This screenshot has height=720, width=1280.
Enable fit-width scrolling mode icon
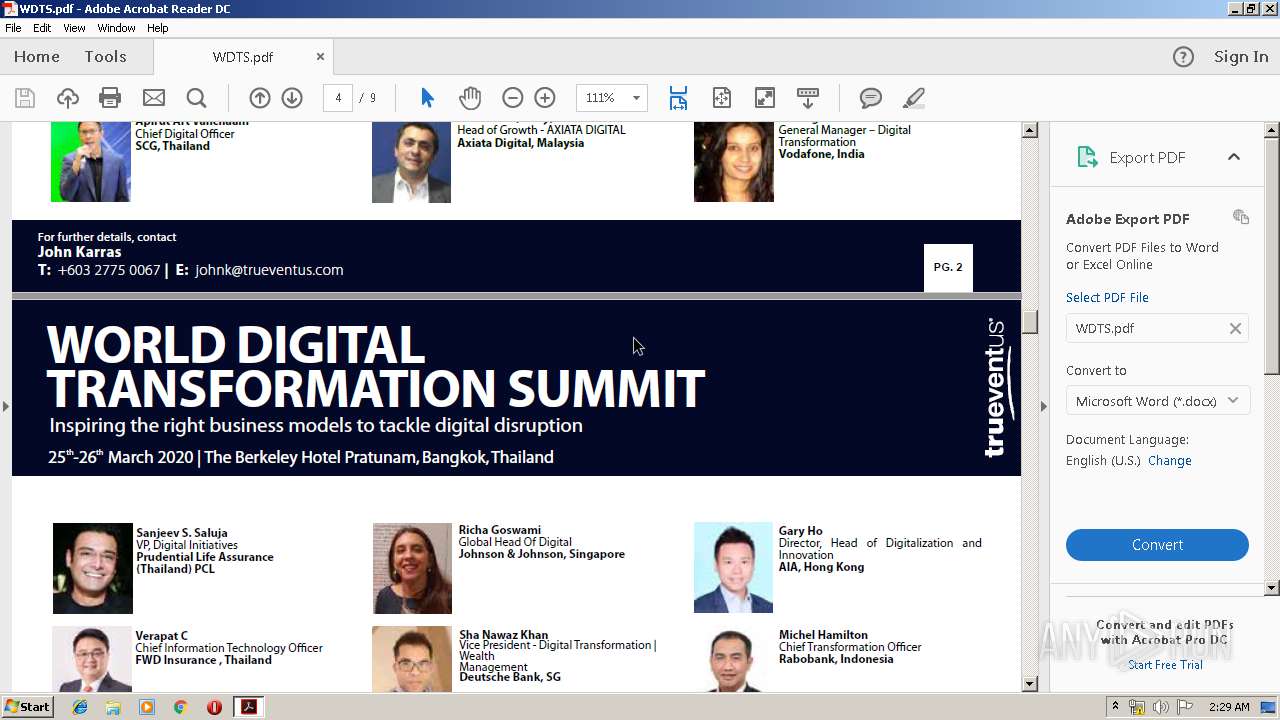(678, 98)
